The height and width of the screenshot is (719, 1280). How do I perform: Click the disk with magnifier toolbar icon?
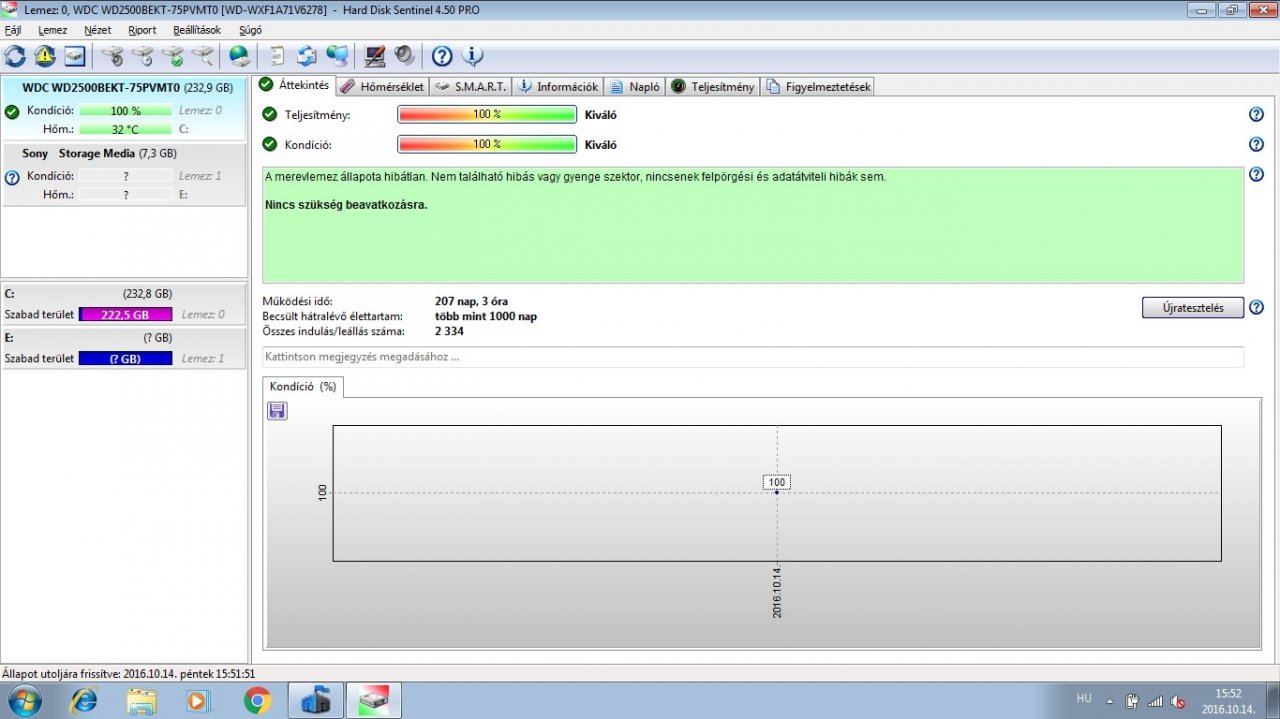pos(203,56)
